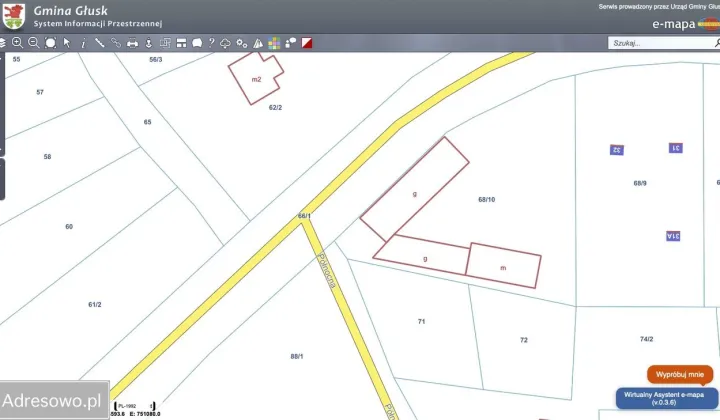Screen dimensions: 720x420
Task: Click parcel label 55
Action: click(17, 59)
